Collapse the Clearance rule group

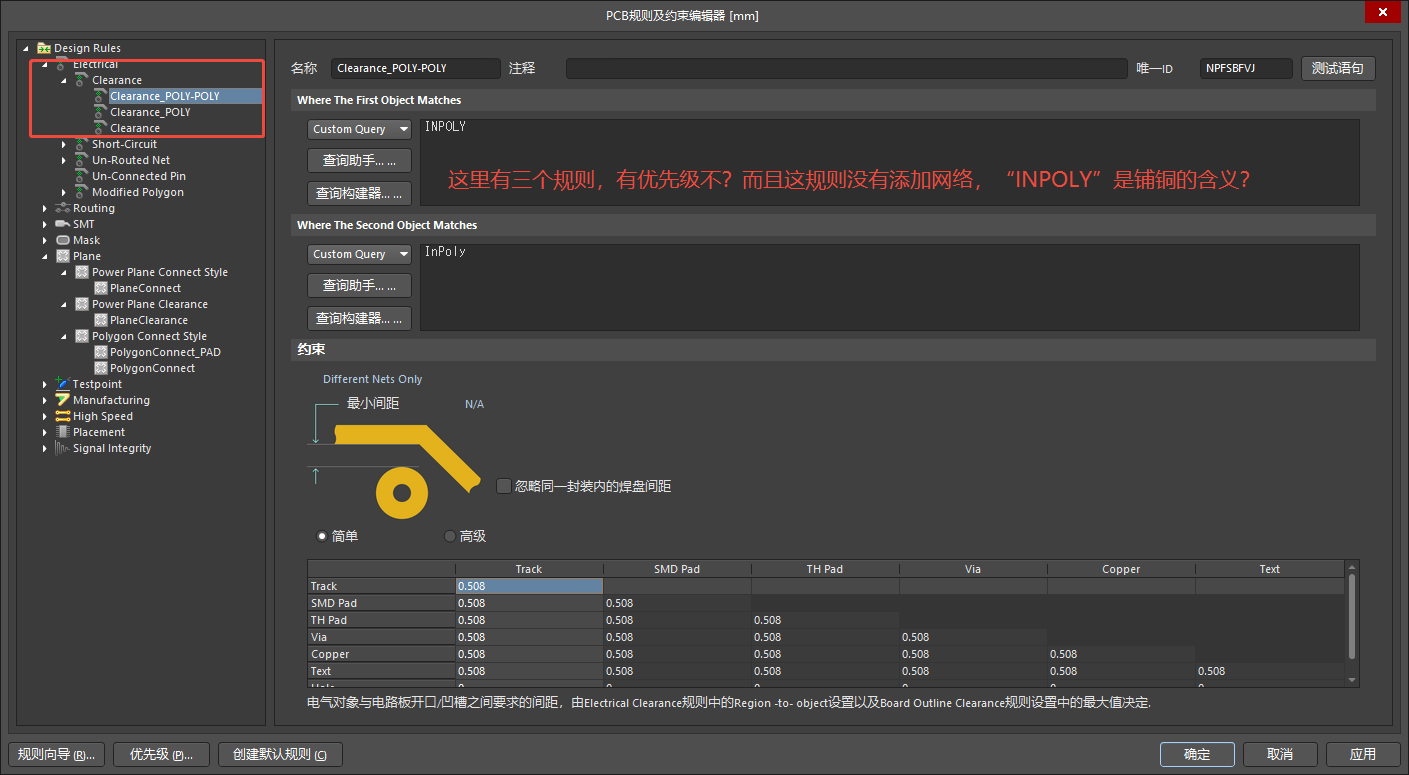[x=64, y=80]
